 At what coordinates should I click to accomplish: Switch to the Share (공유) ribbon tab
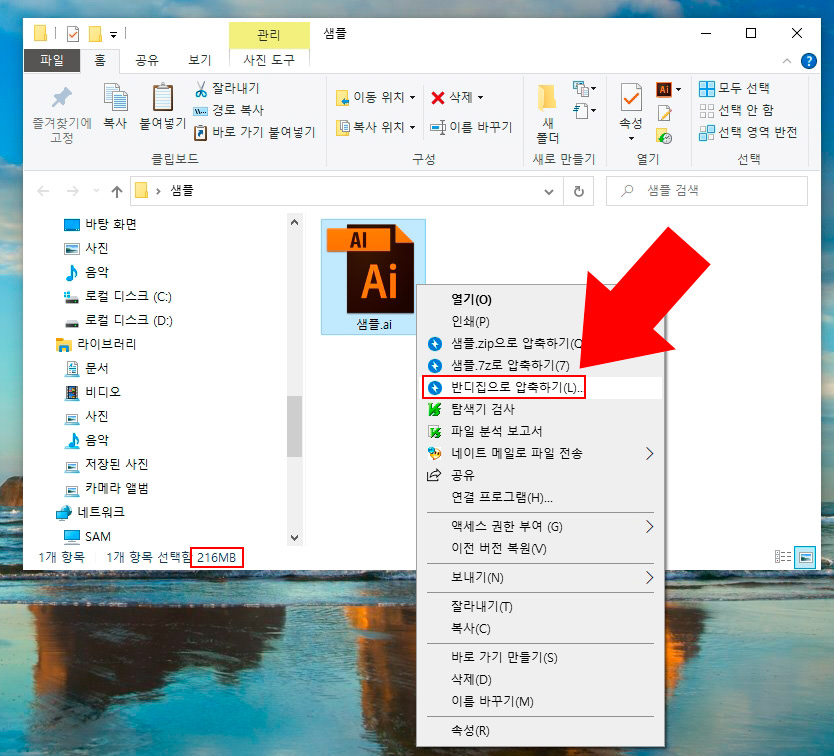[147, 60]
